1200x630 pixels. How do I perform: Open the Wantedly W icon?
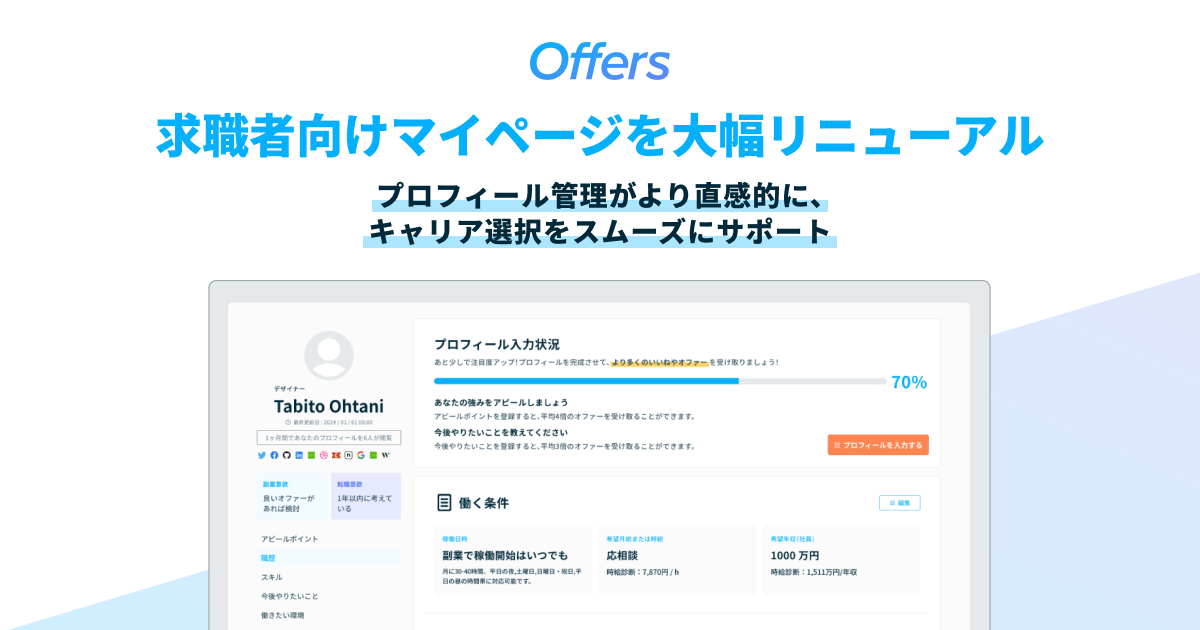(x=386, y=455)
